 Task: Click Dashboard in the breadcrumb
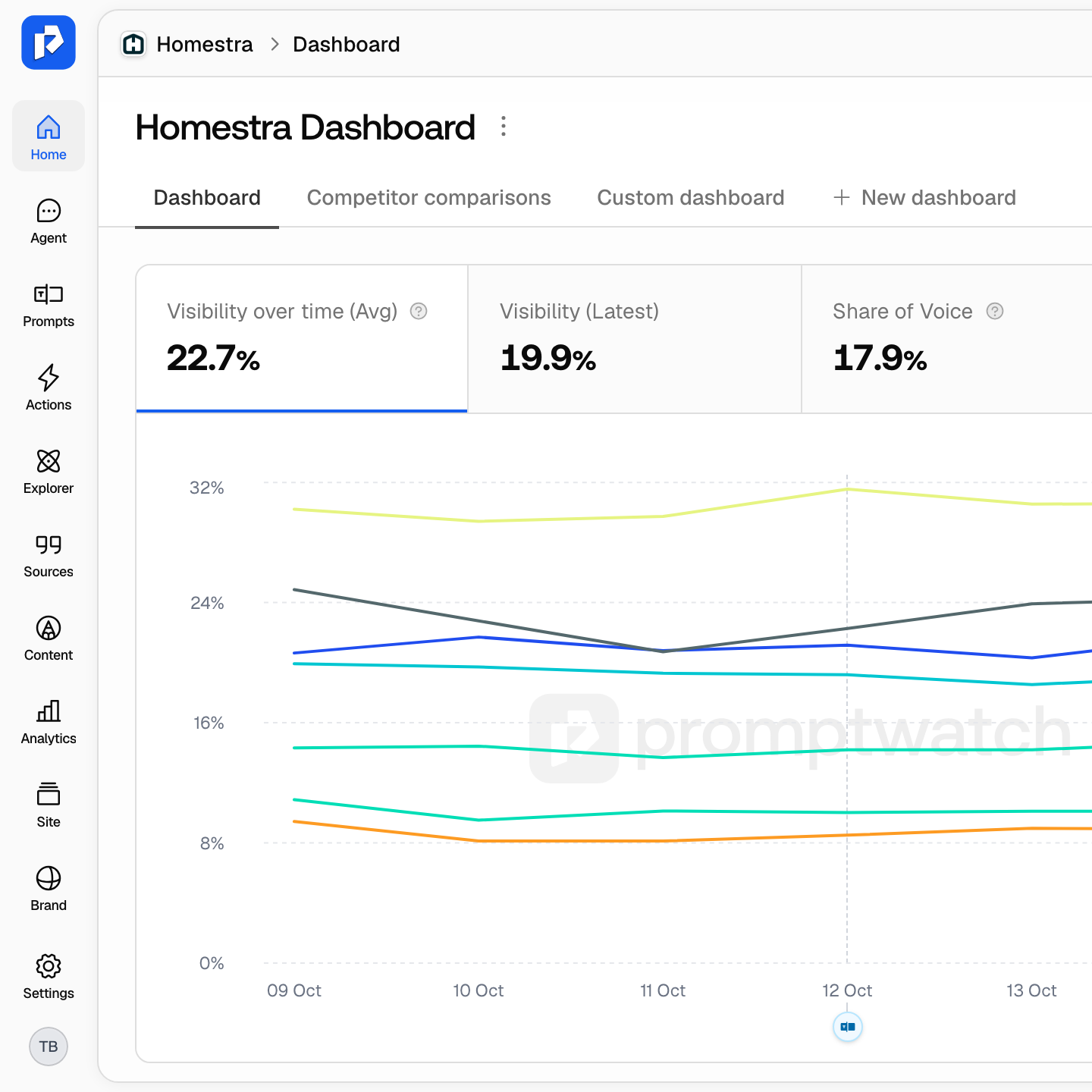point(347,45)
